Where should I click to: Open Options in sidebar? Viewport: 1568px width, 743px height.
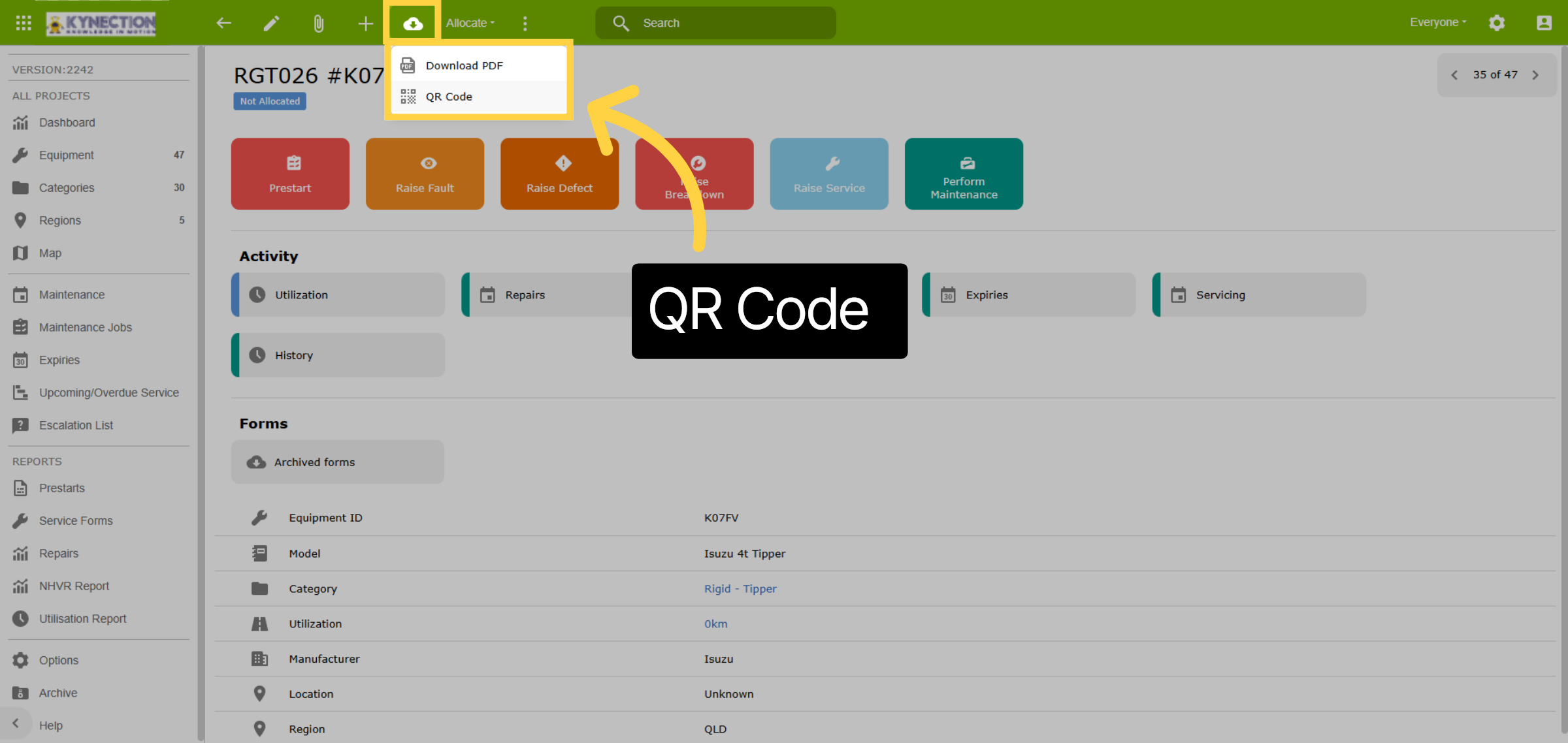(x=98, y=661)
